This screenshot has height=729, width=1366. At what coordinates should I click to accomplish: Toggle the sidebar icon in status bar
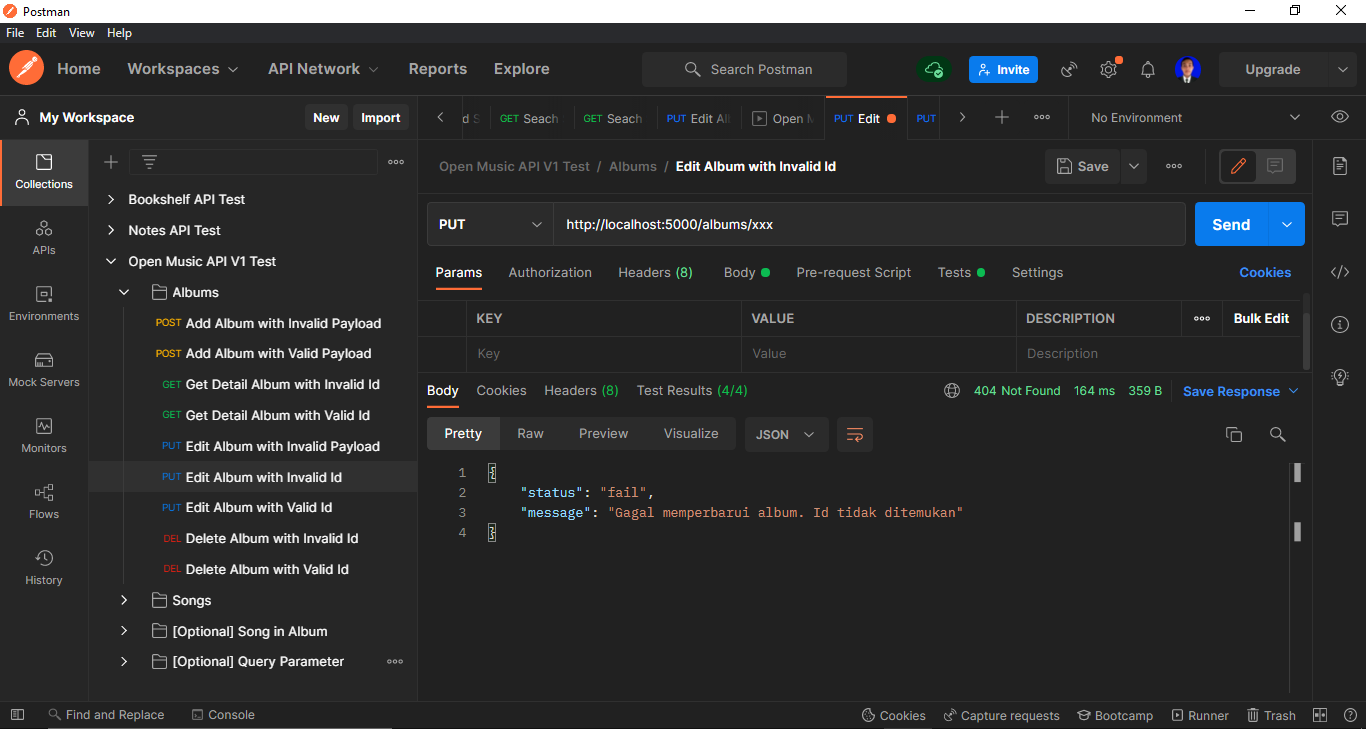(17, 715)
